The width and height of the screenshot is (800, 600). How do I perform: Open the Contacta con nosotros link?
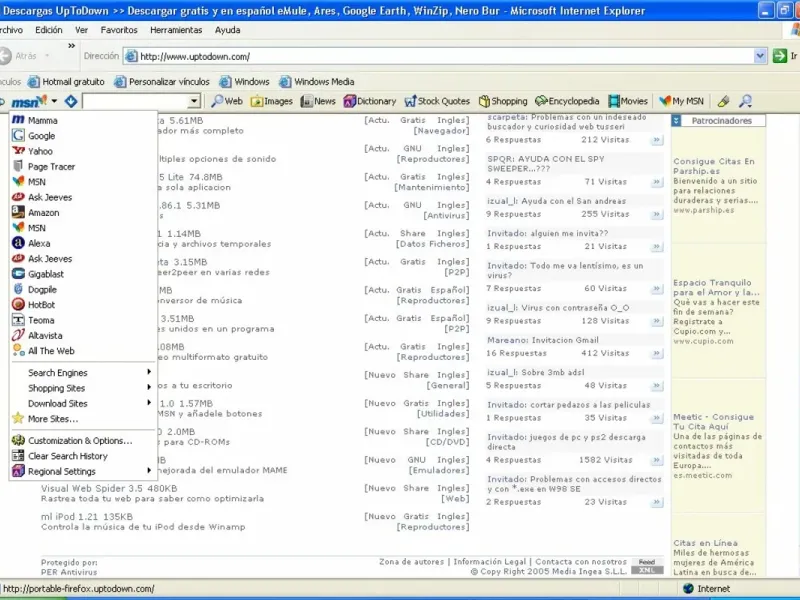click(x=581, y=562)
